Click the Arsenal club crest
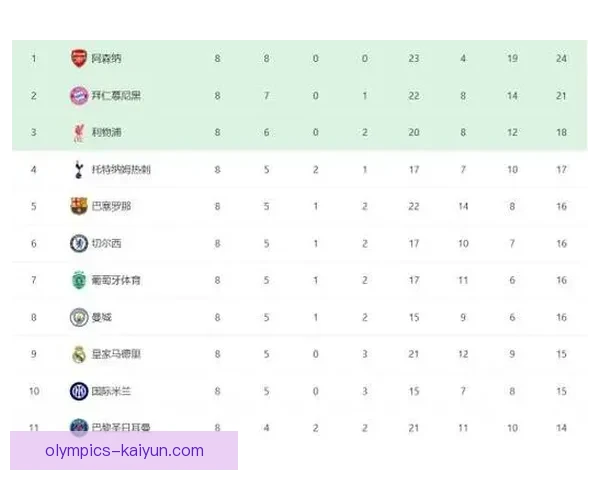600x480 pixels. tap(79, 58)
